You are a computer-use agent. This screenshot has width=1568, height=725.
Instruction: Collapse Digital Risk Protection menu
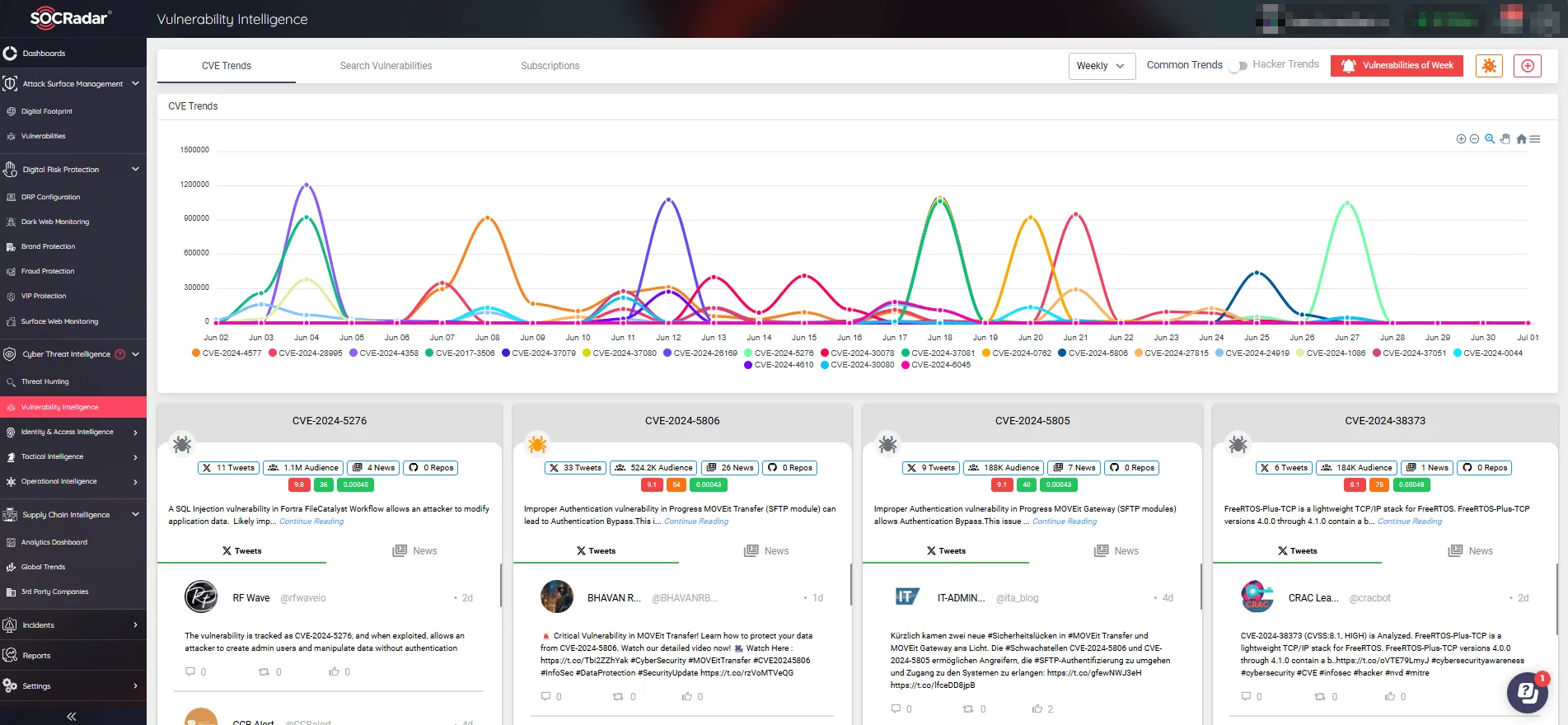point(135,169)
